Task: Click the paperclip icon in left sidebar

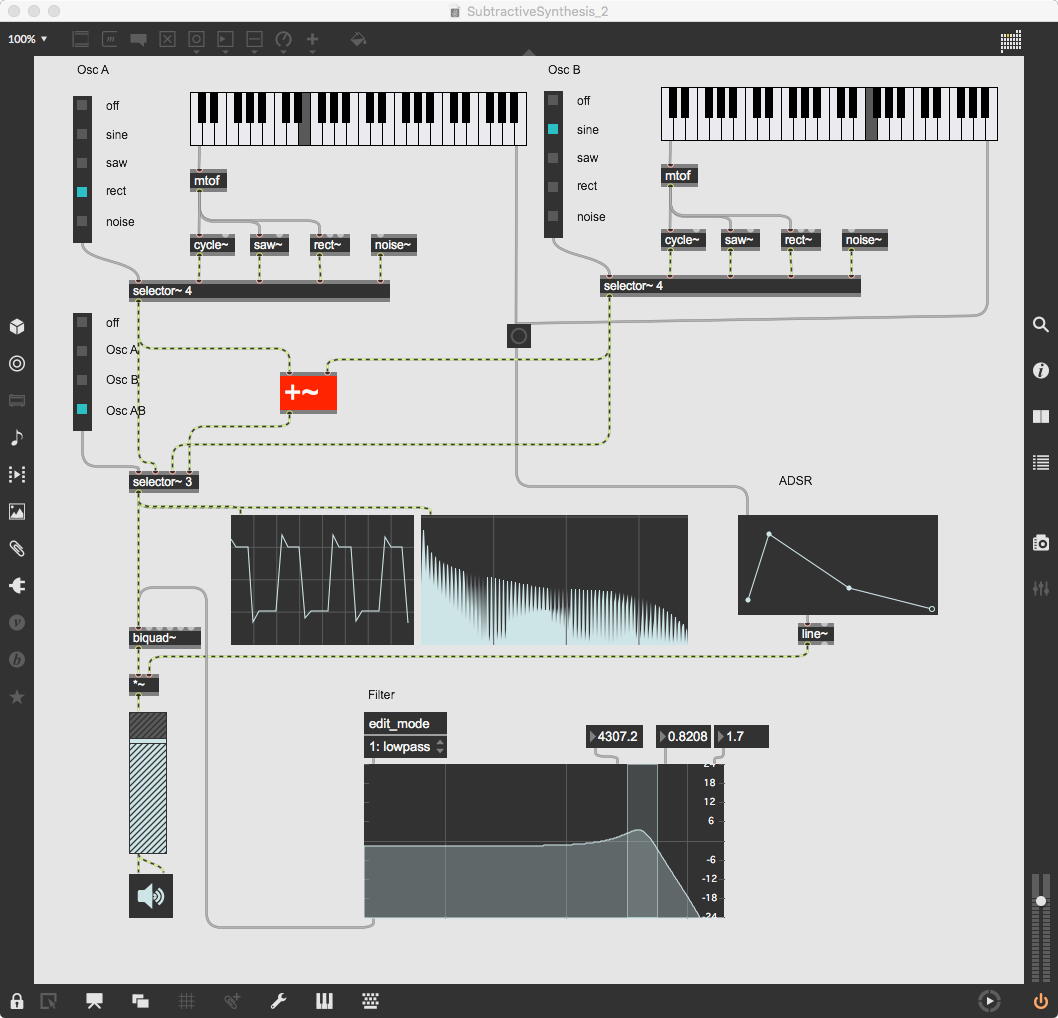Action: point(17,548)
